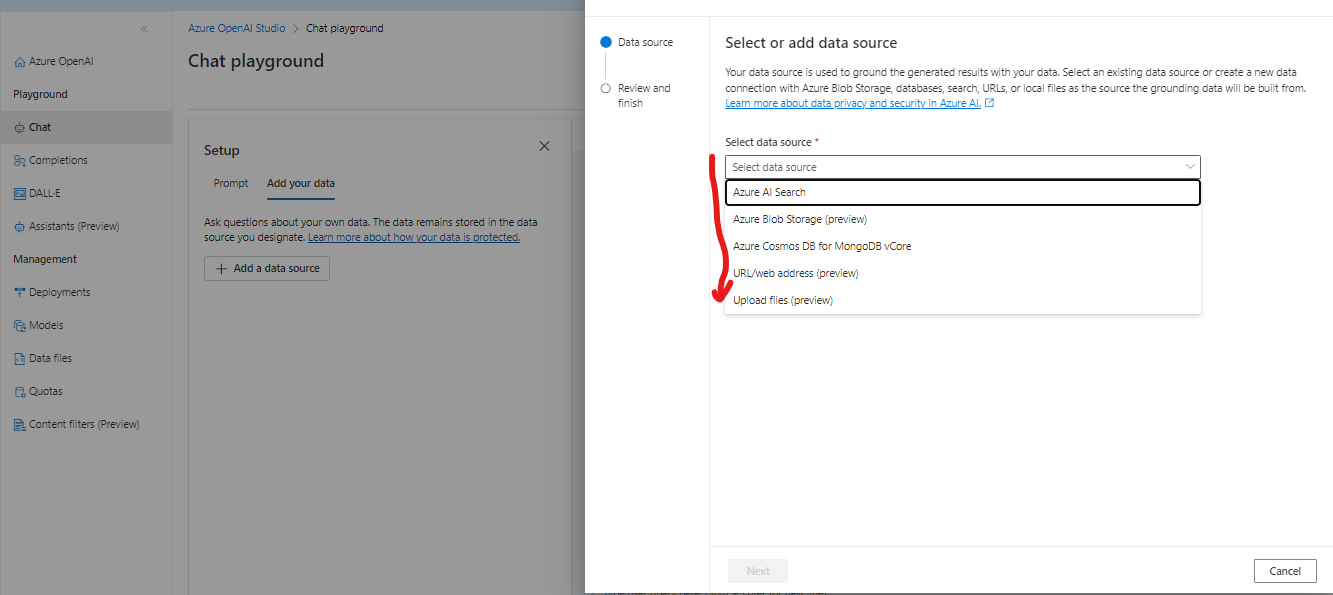Viewport: 1333px width, 595px height.
Task: Click the Next button
Action: point(758,571)
